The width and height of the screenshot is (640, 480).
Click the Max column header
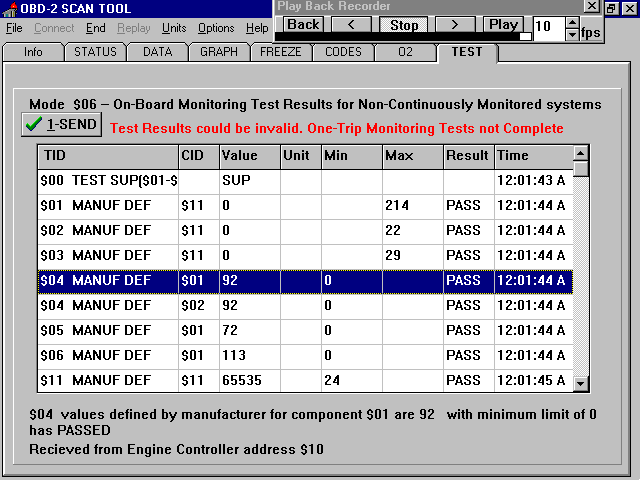pos(413,156)
